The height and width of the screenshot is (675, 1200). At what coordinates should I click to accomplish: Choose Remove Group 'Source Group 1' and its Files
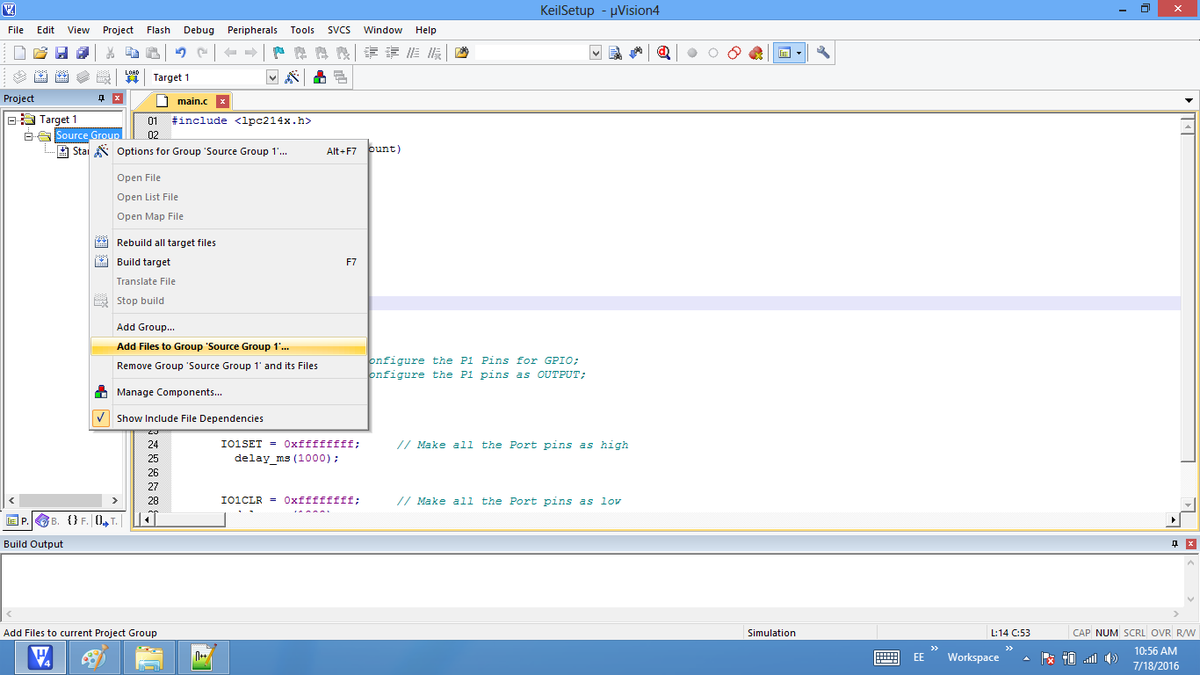[229, 366]
